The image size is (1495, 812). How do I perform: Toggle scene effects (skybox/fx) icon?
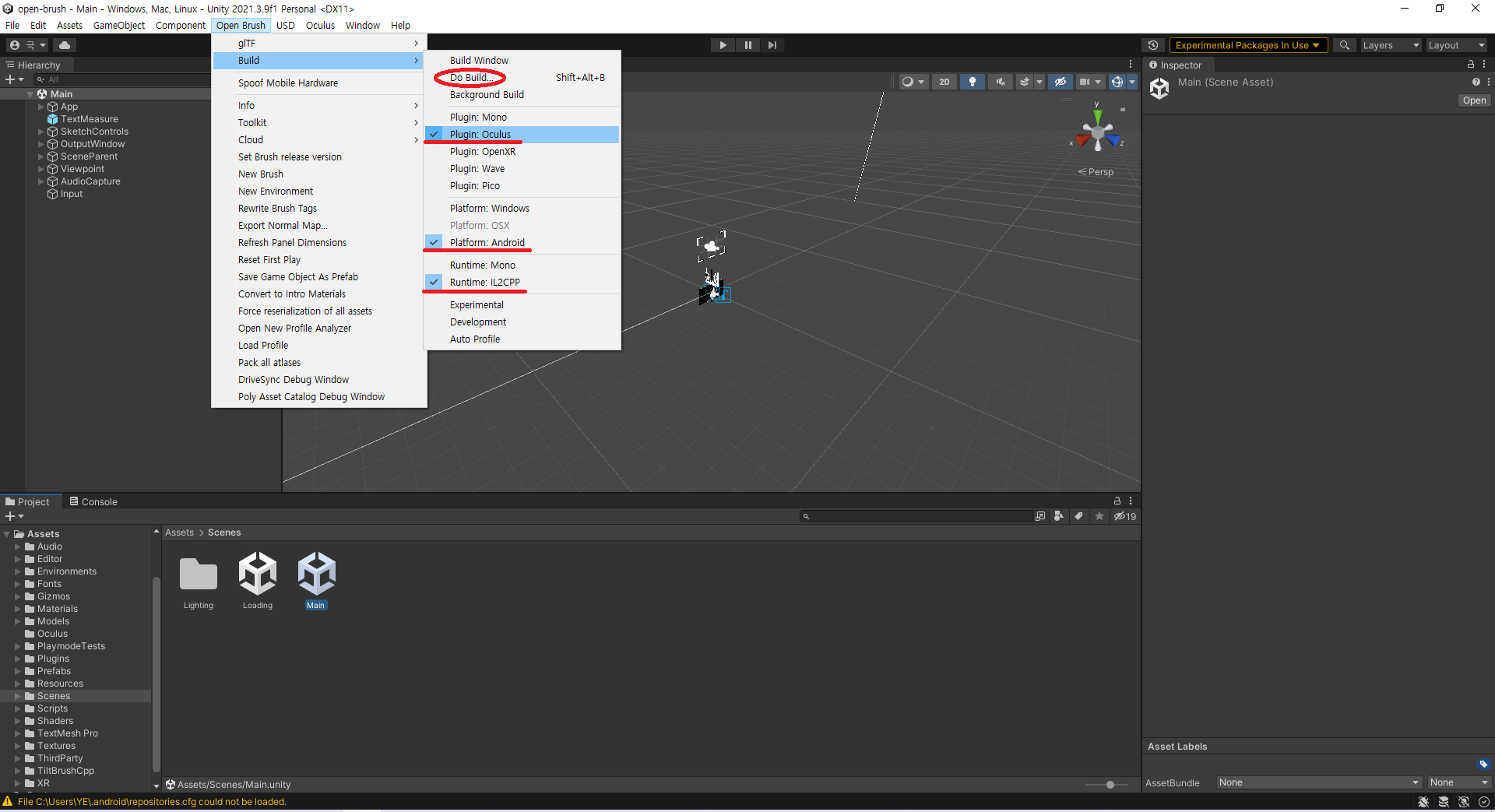(1025, 82)
